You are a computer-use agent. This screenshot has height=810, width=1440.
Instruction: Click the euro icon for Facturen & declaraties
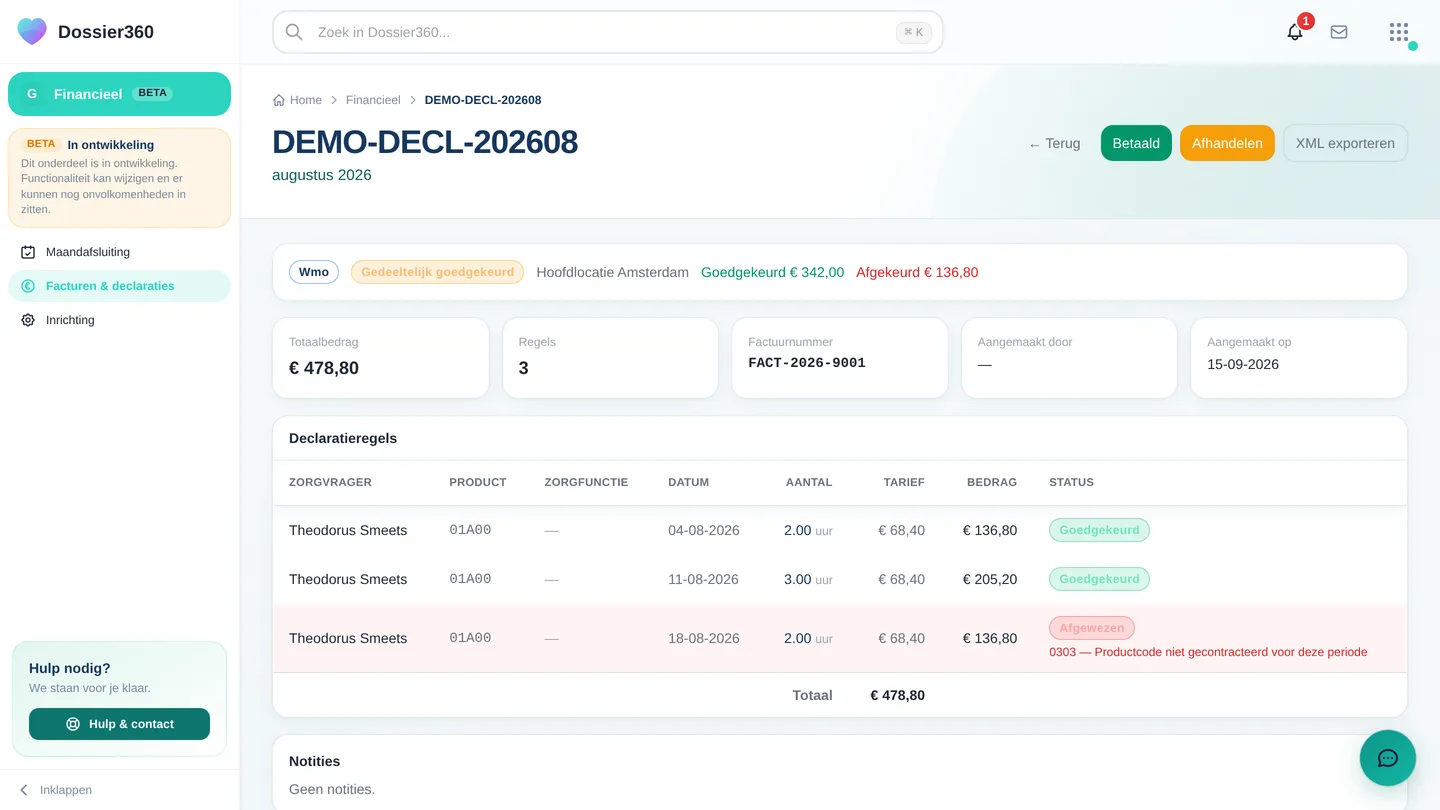[x=28, y=286]
